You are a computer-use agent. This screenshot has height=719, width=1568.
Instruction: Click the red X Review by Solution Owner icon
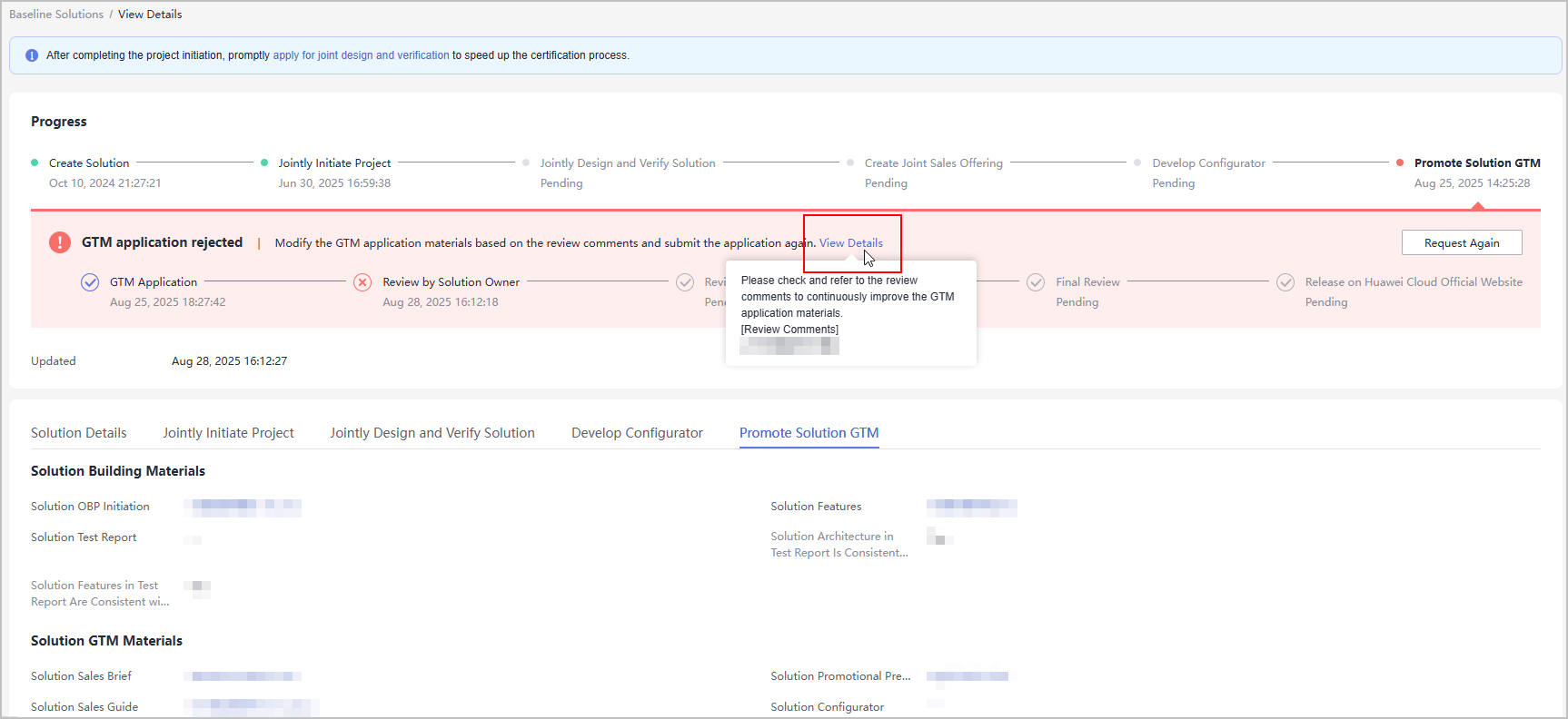pos(362,282)
